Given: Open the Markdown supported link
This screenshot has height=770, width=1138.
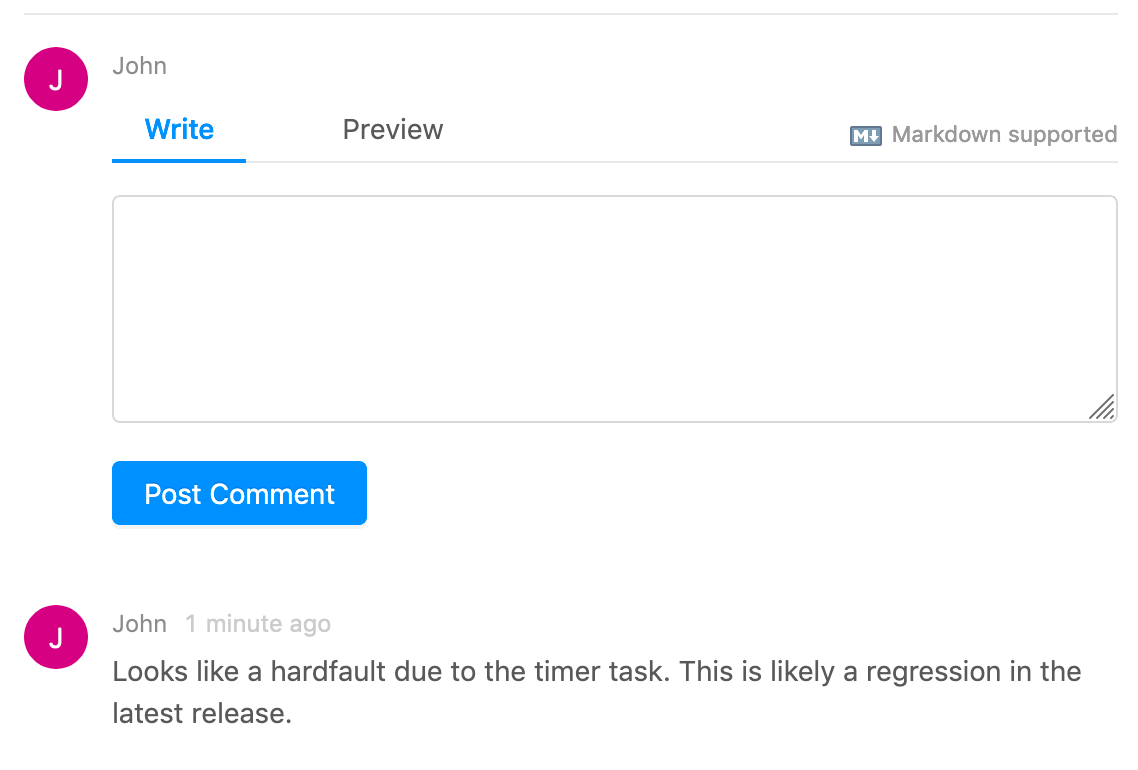Looking at the screenshot, I should point(1003,135).
